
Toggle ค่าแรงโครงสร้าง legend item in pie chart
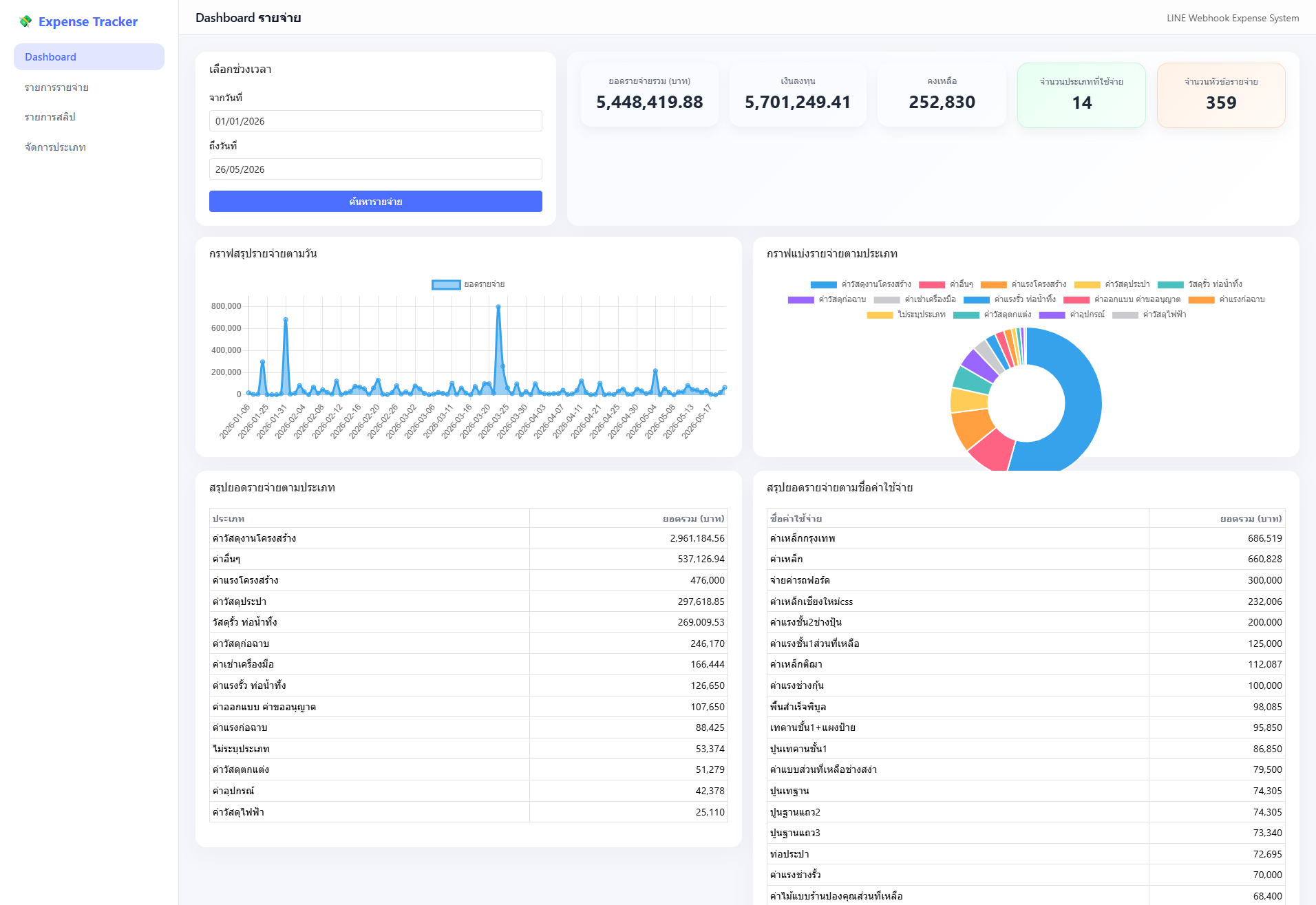pyautogui.click(x=1023, y=284)
